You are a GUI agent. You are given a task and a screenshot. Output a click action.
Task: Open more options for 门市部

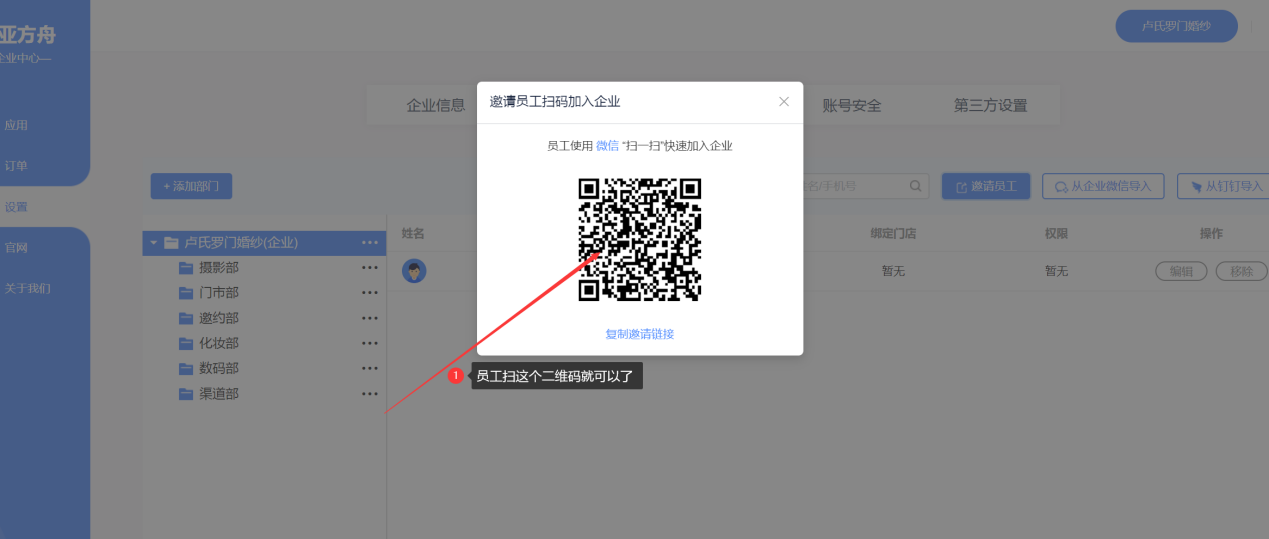coord(370,293)
